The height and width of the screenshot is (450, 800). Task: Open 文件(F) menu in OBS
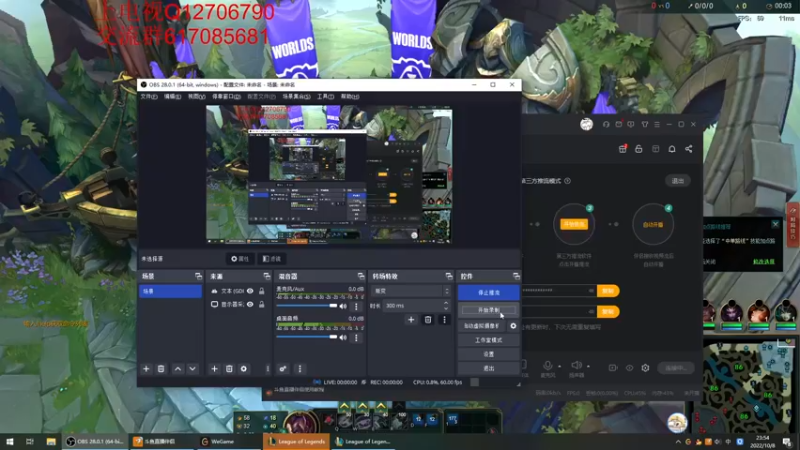point(149,96)
